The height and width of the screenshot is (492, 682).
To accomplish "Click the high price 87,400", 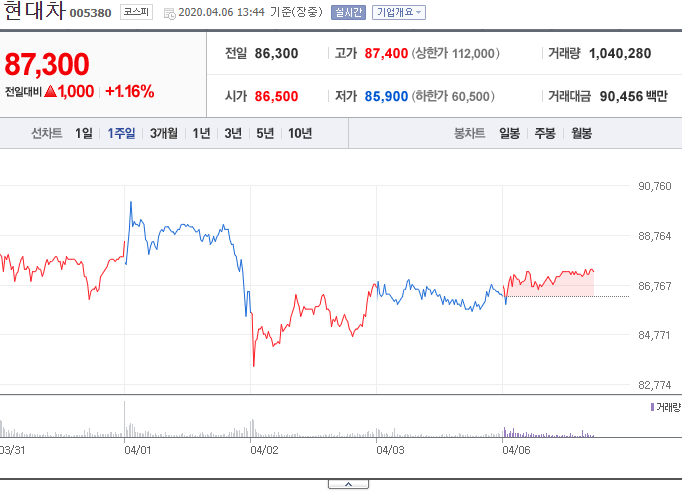I will [x=386, y=54].
